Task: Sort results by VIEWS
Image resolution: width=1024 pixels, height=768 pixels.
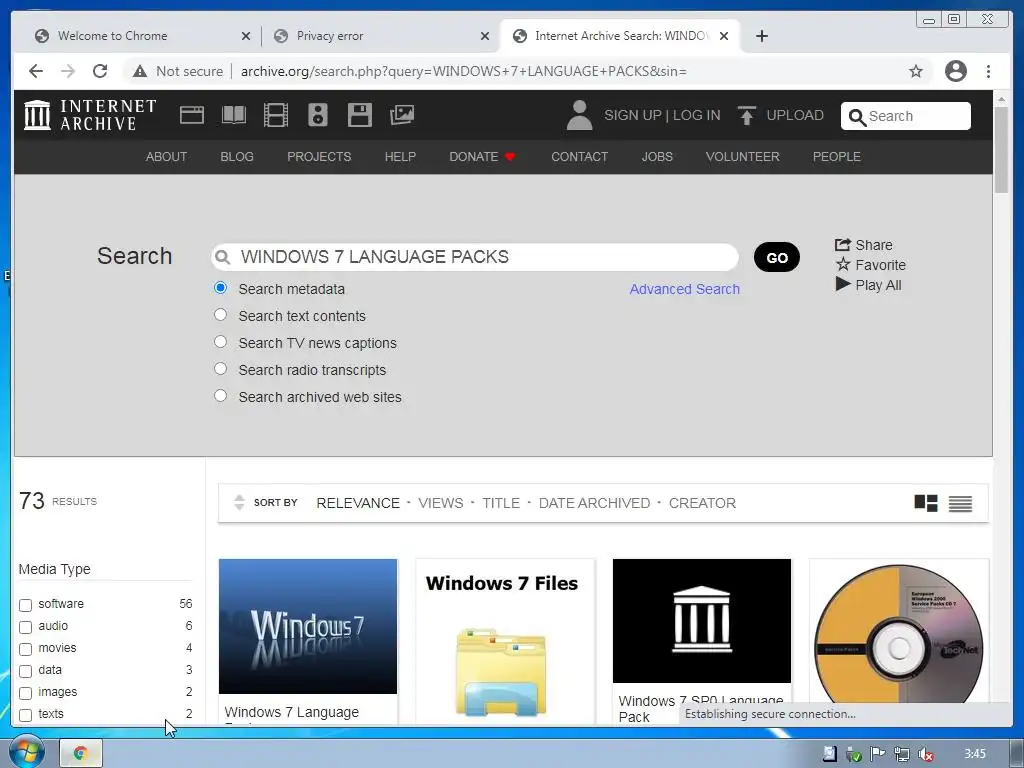Action: [x=440, y=503]
